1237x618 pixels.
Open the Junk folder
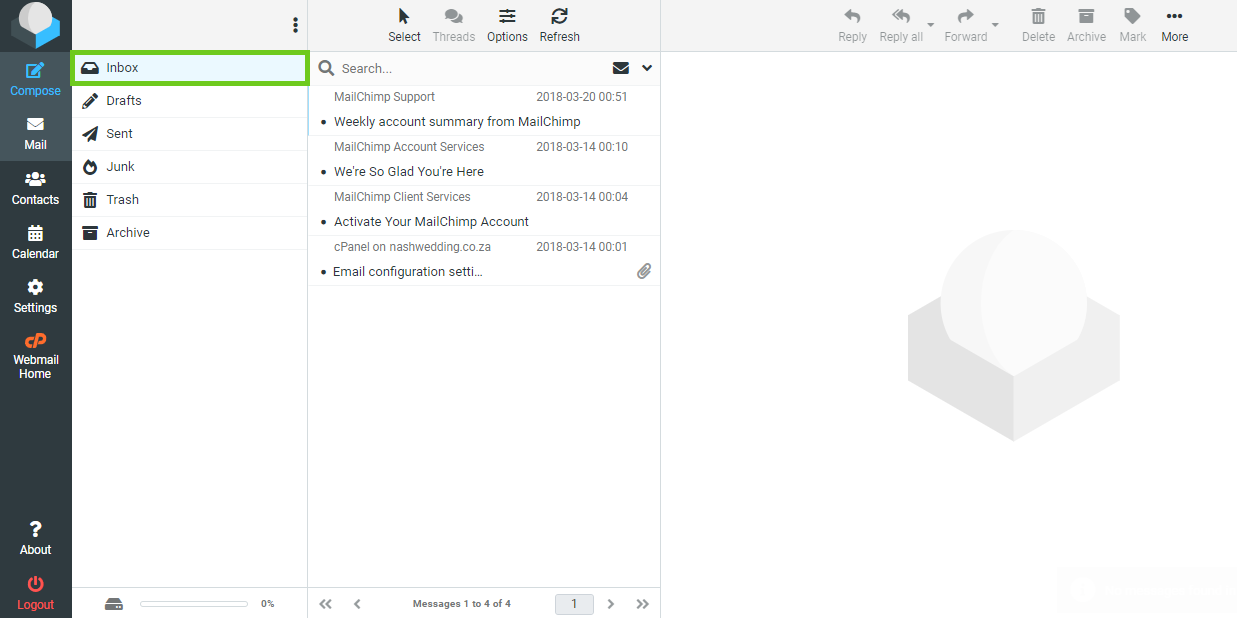120,167
